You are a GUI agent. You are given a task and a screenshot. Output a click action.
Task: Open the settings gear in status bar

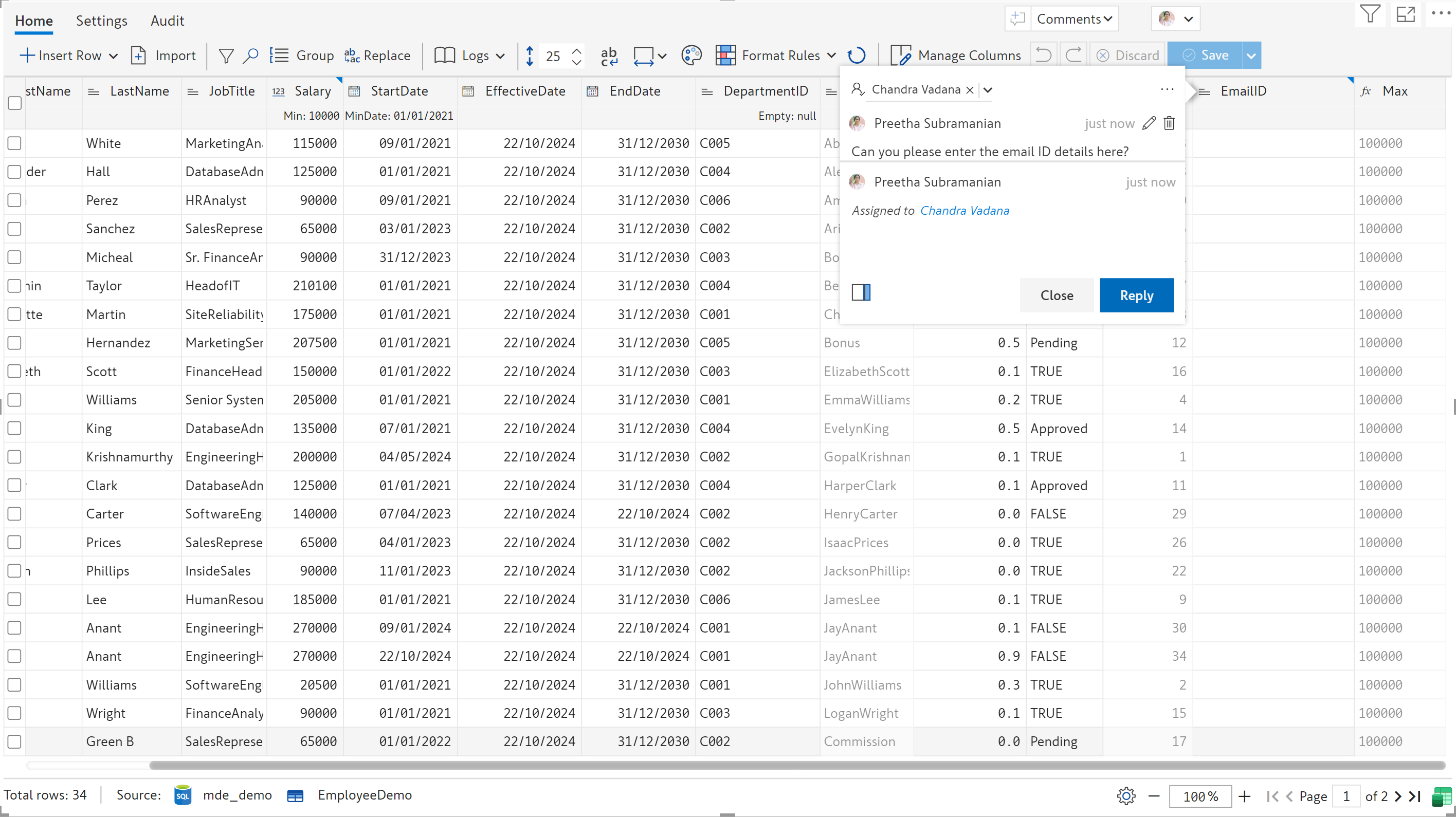(x=1126, y=796)
